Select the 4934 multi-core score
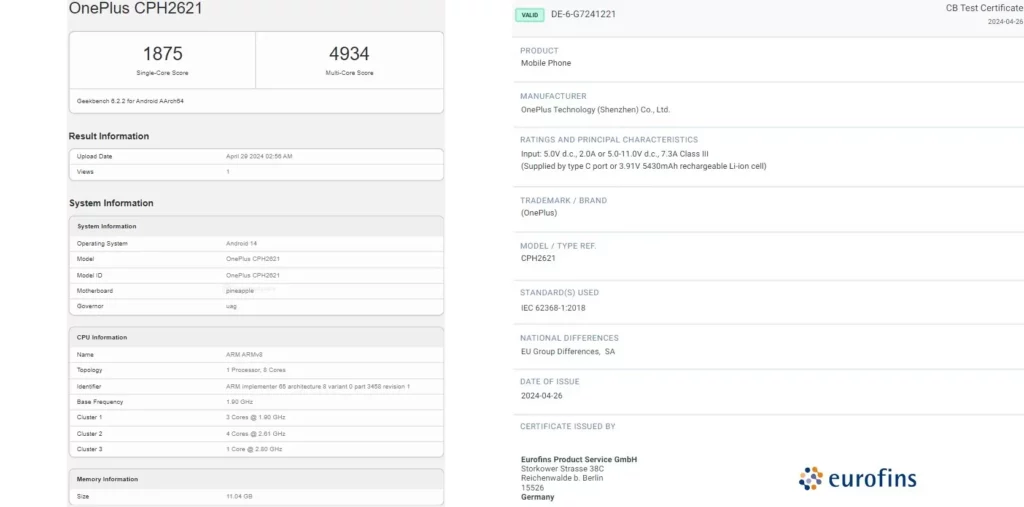 (349, 54)
